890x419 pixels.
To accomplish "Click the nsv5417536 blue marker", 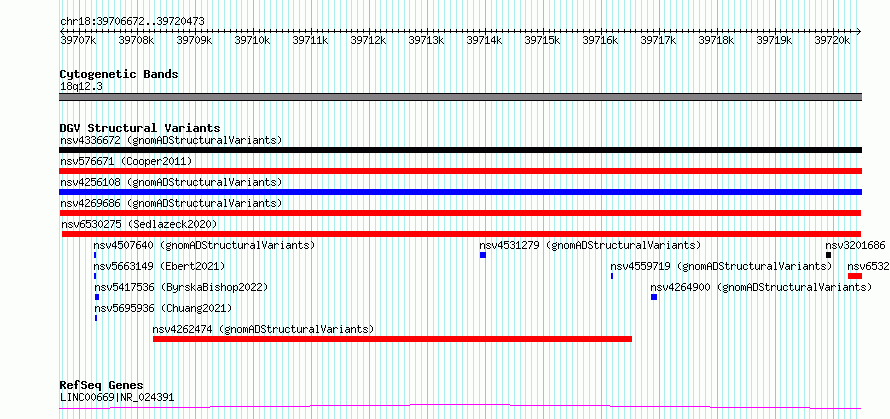I will (x=97, y=297).
